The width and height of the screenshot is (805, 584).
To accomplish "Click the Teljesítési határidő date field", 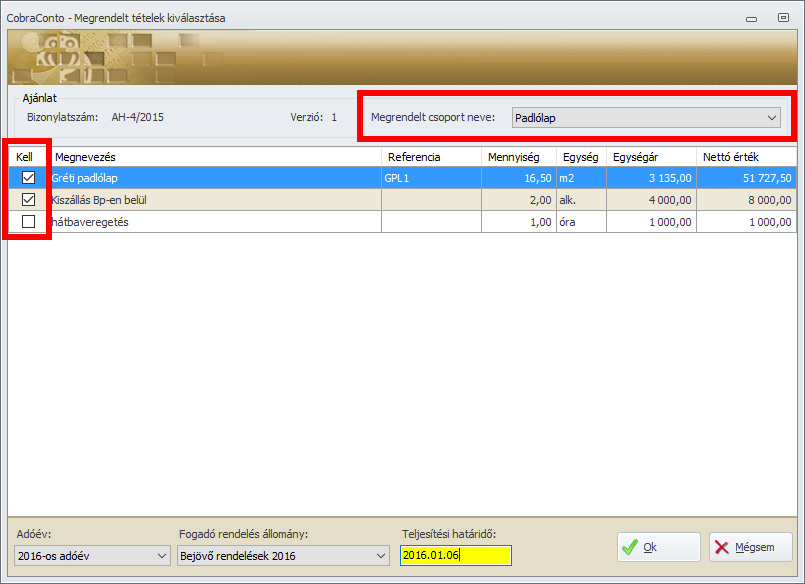I will pos(456,555).
